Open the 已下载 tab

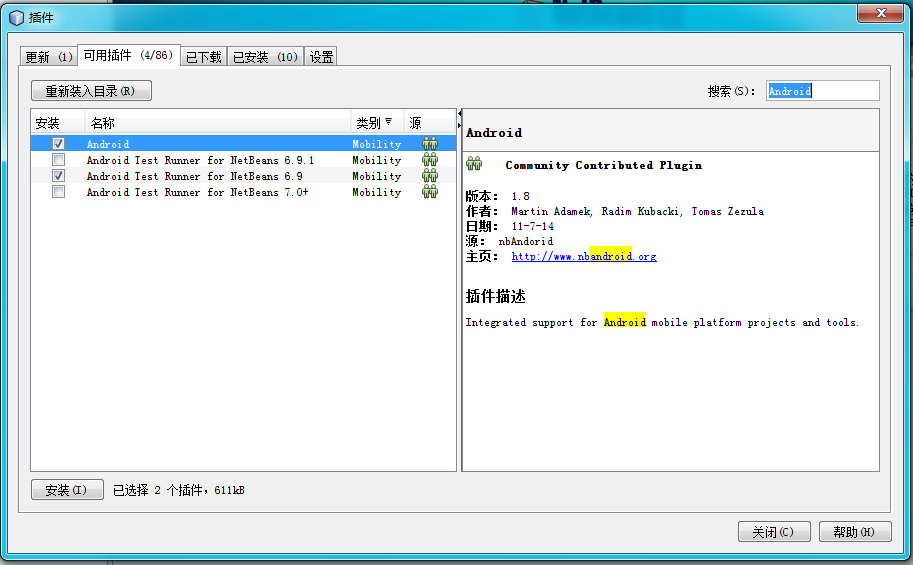click(203, 56)
